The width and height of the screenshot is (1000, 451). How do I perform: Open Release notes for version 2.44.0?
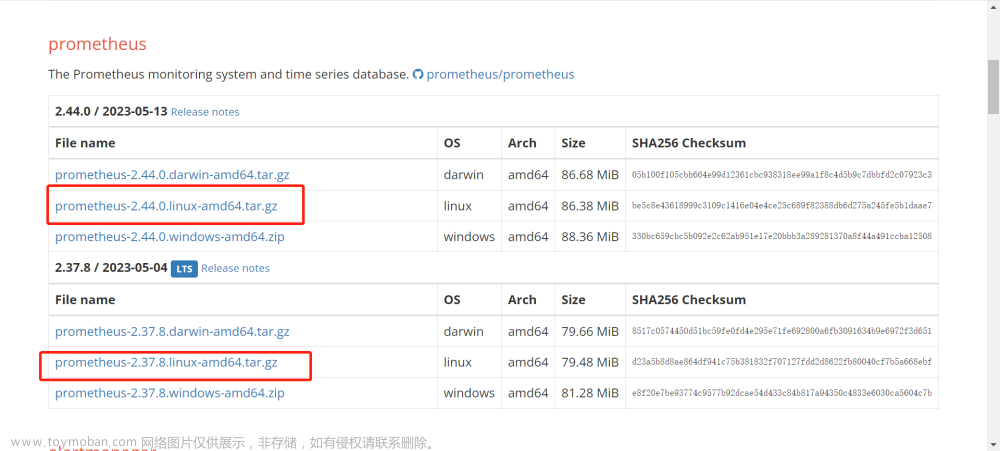click(x=205, y=112)
